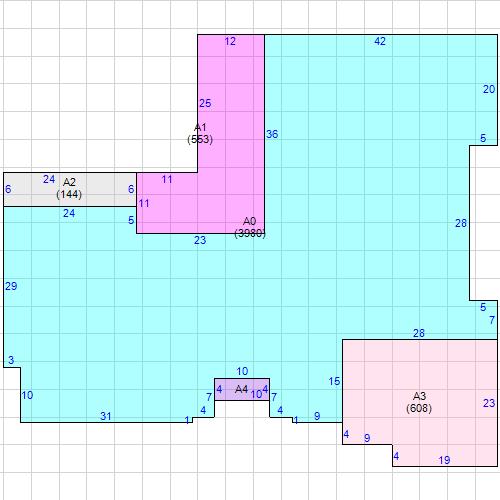Viewport: 500px width, 500px height.
Task: Click the 10 dimension inside the A4 area
Action: [x=256, y=395]
